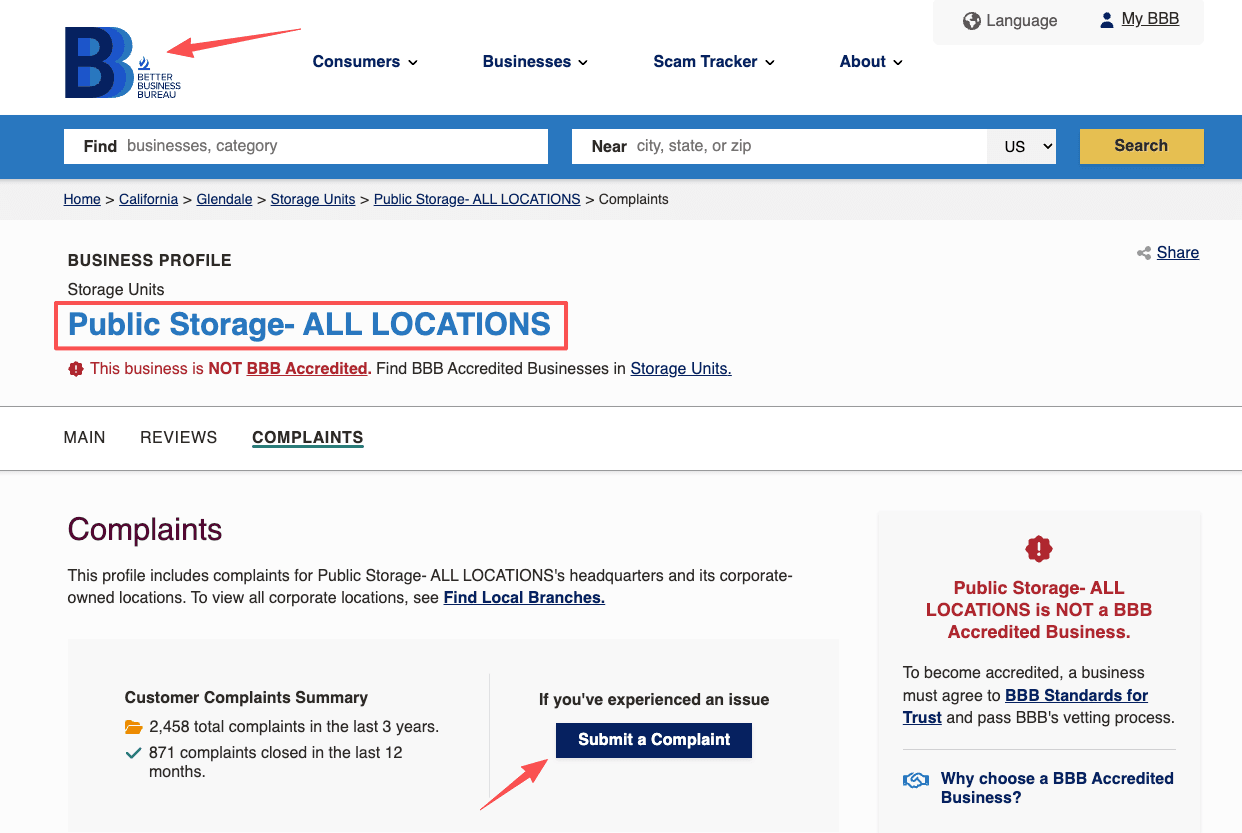Screen dimensions: 1242x833
Task: Click the Search button
Action: (1141, 145)
